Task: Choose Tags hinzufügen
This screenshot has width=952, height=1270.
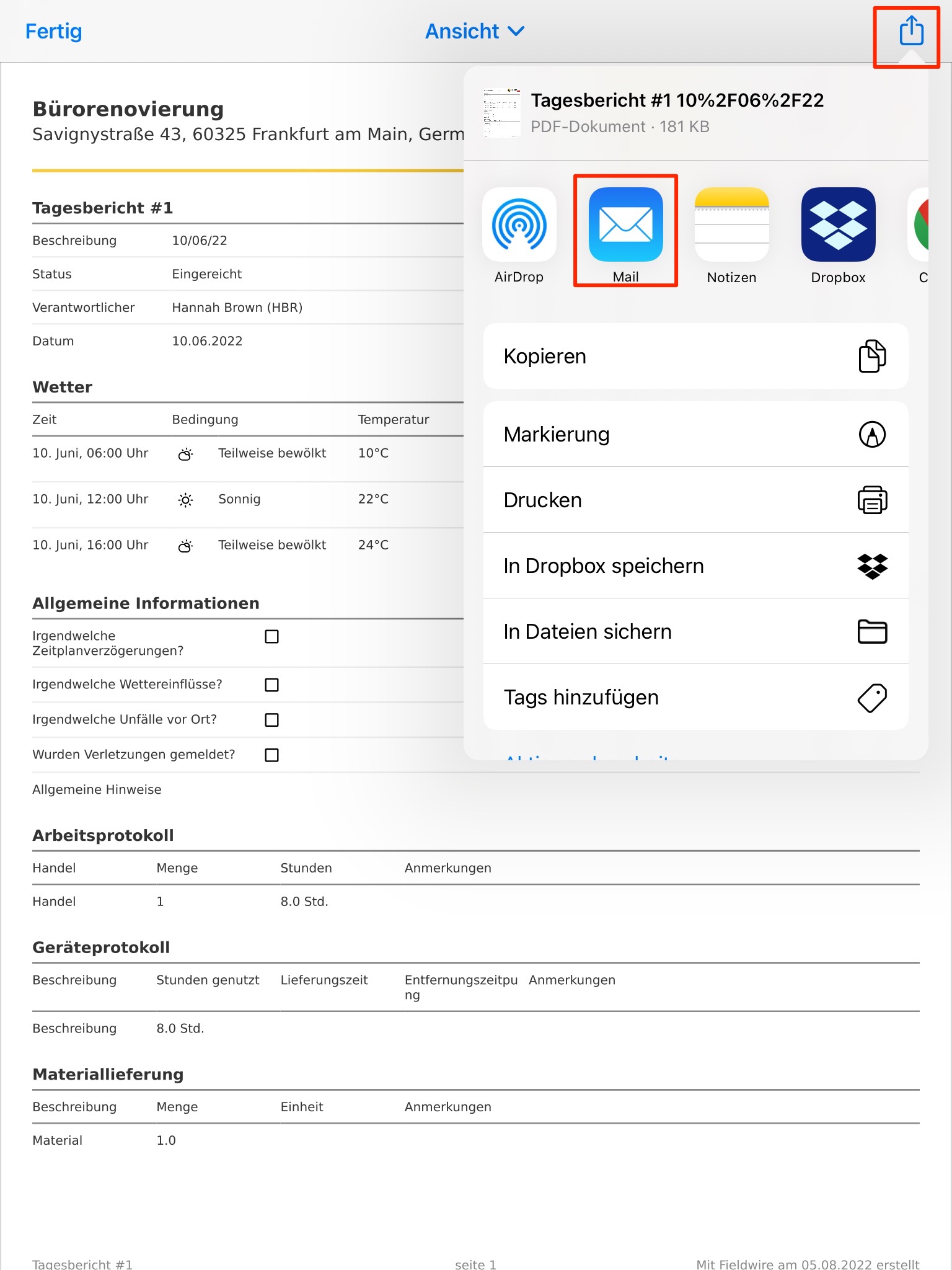Action: point(695,697)
